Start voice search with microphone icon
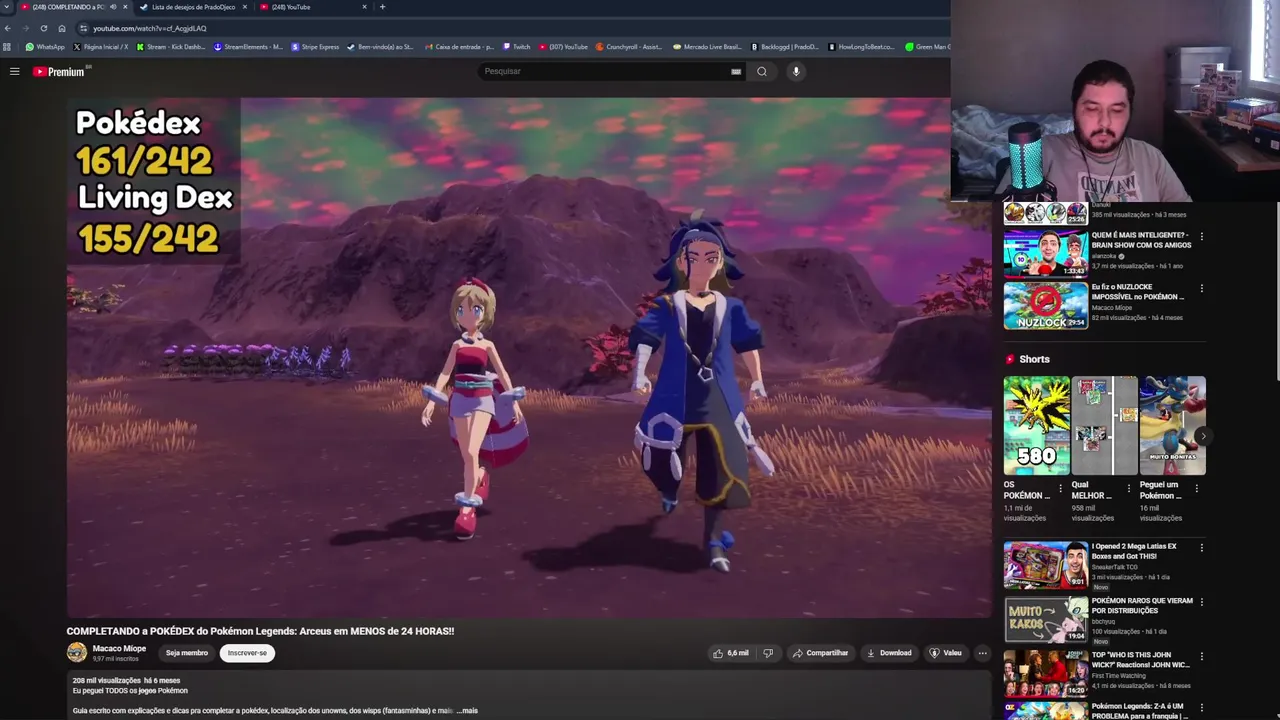The image size is (1280, 720). pyautogui.click(x=796, y=71)
